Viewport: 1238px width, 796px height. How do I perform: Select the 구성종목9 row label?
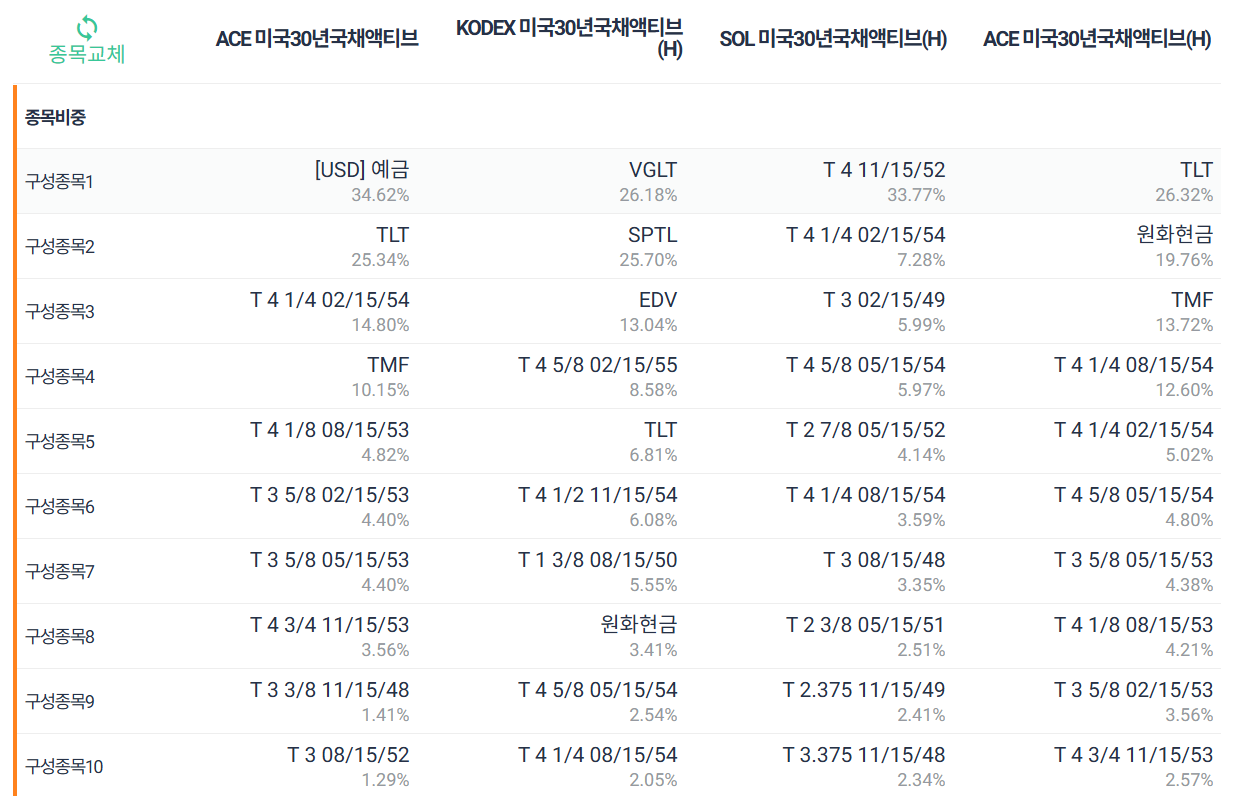point(60,702)
